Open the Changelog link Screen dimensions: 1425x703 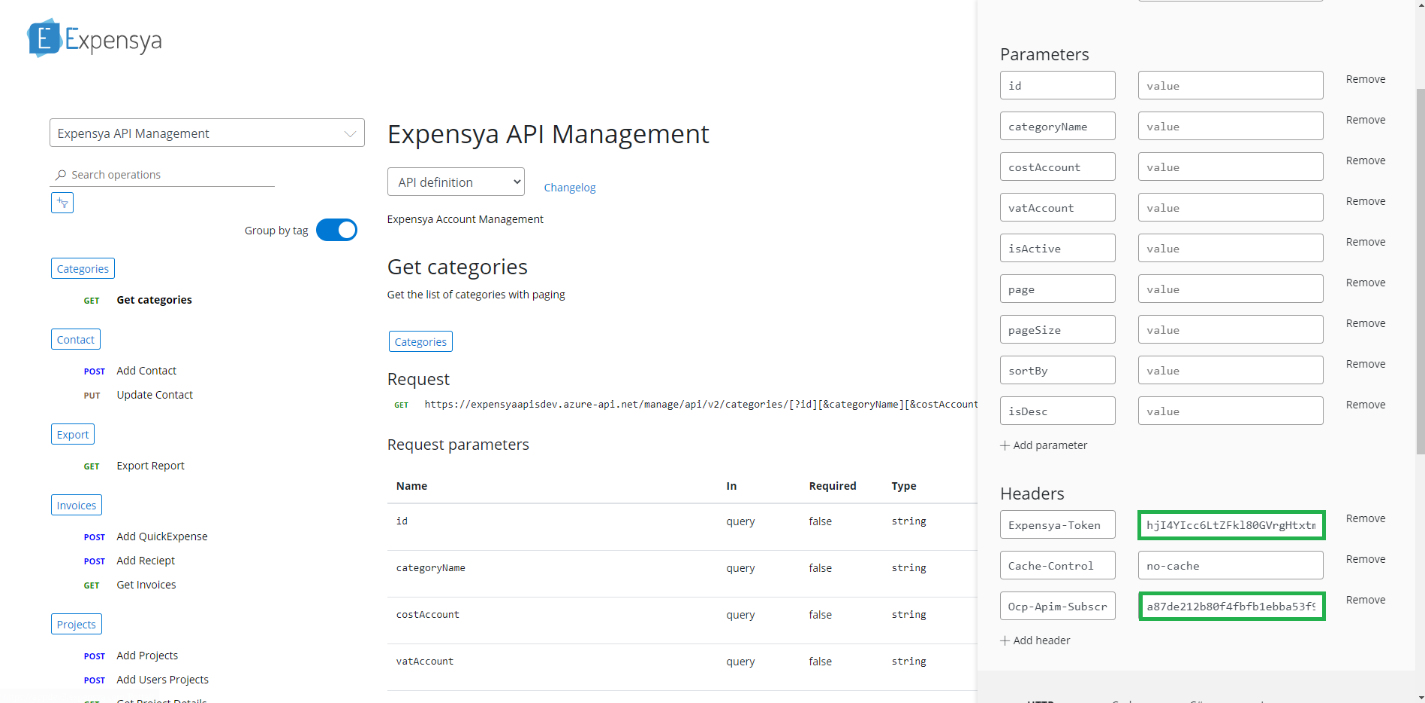click(570, 187)
